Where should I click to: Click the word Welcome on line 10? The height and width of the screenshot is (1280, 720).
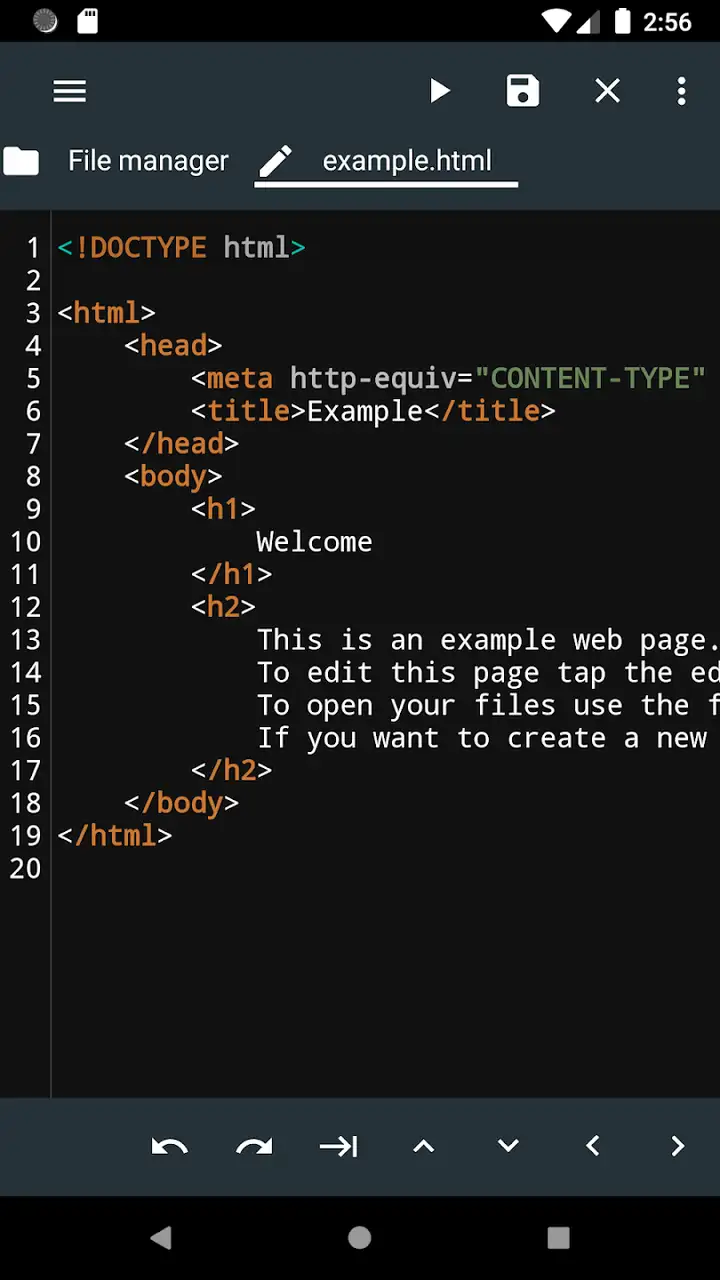[314, 542]
